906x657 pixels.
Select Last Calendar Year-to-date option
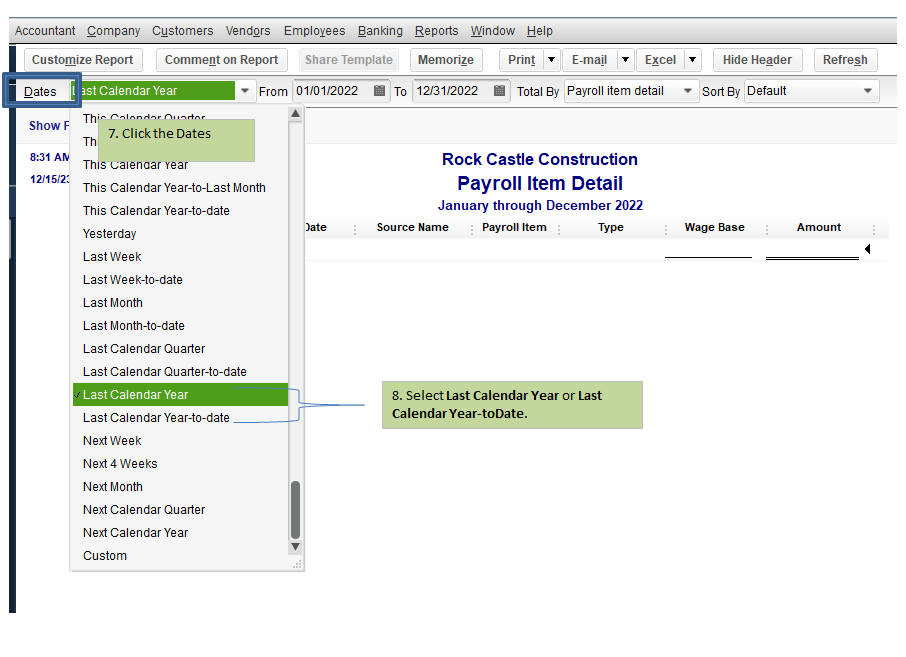pos(180,418)
